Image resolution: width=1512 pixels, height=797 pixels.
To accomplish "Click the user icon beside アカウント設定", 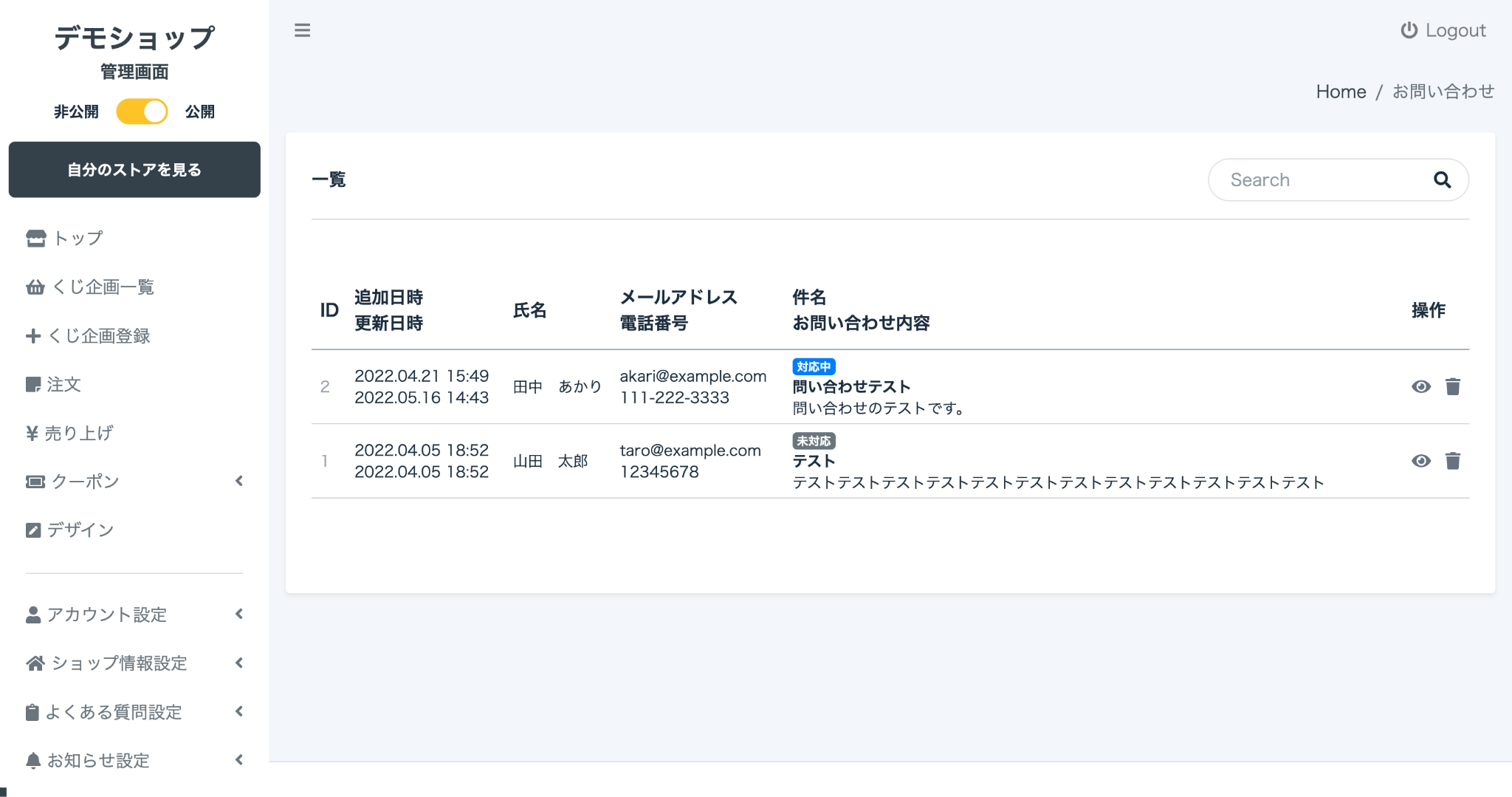I will click(33, 615).
